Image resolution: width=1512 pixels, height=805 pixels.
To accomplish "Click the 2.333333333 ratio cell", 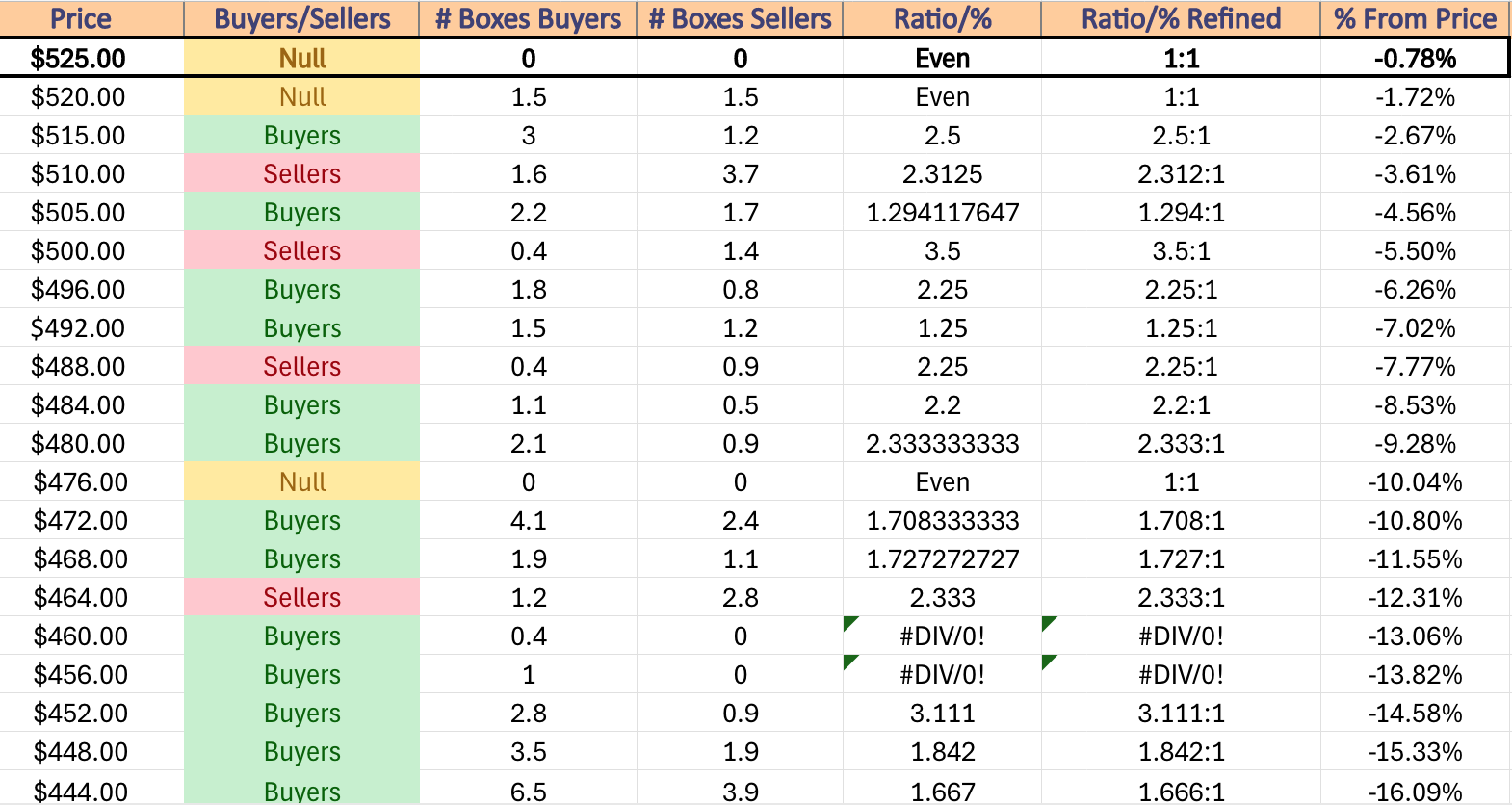I will (942, 443).
